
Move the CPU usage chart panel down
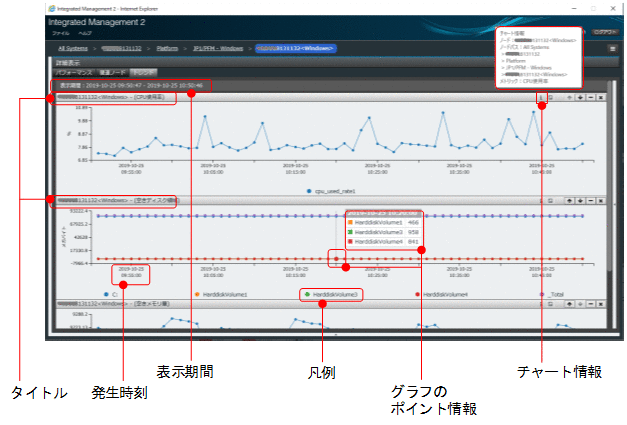coord(580,98)
